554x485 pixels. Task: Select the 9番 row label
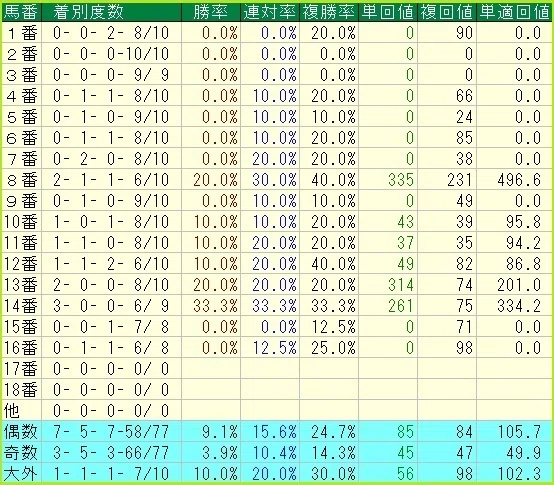click(x=22, y=201)
